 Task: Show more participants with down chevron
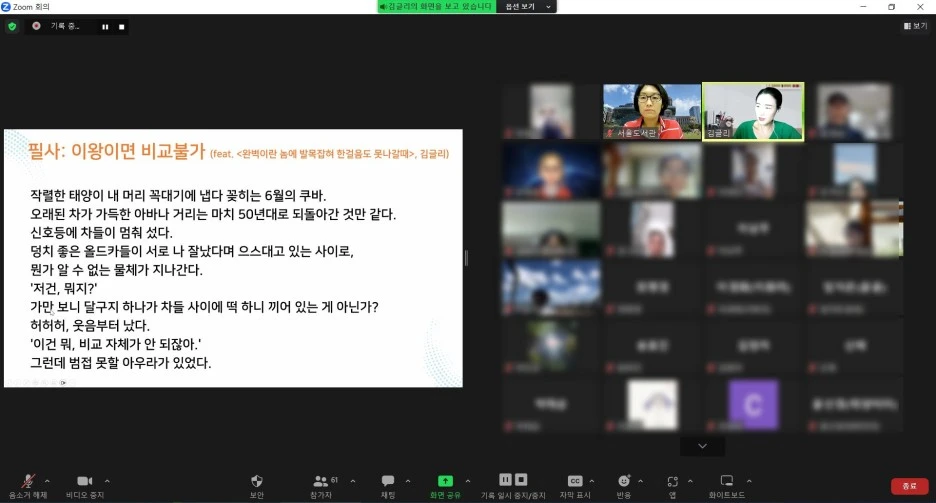pyautogui.click(x=703, y=446)
